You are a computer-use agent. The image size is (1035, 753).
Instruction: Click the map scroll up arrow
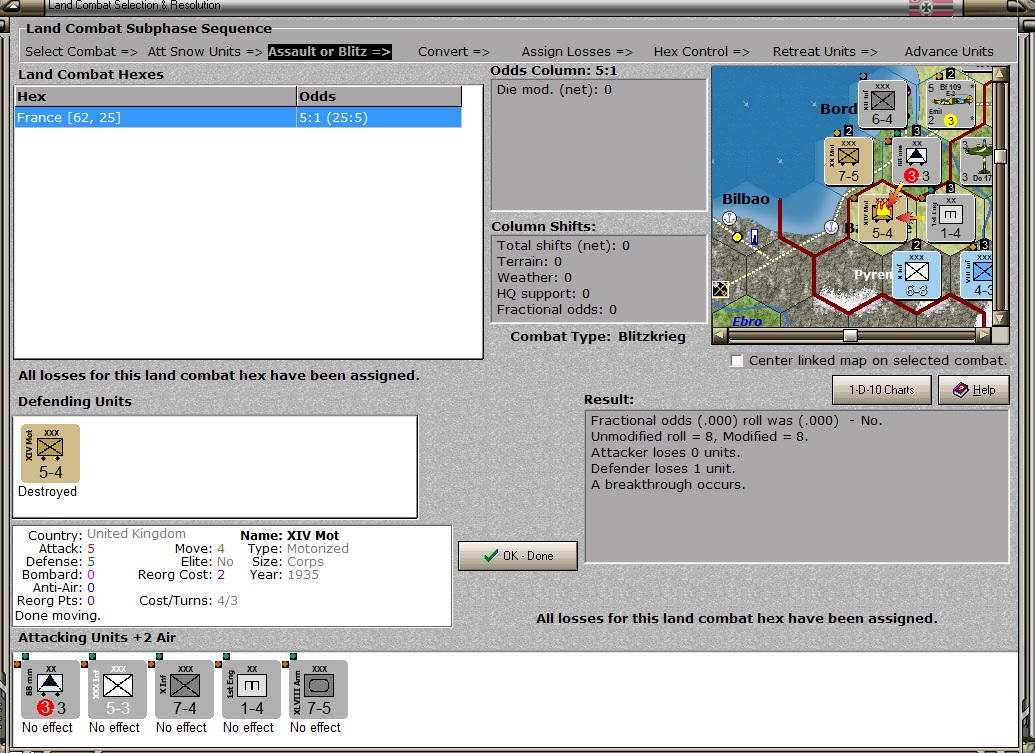[1001, 74]
